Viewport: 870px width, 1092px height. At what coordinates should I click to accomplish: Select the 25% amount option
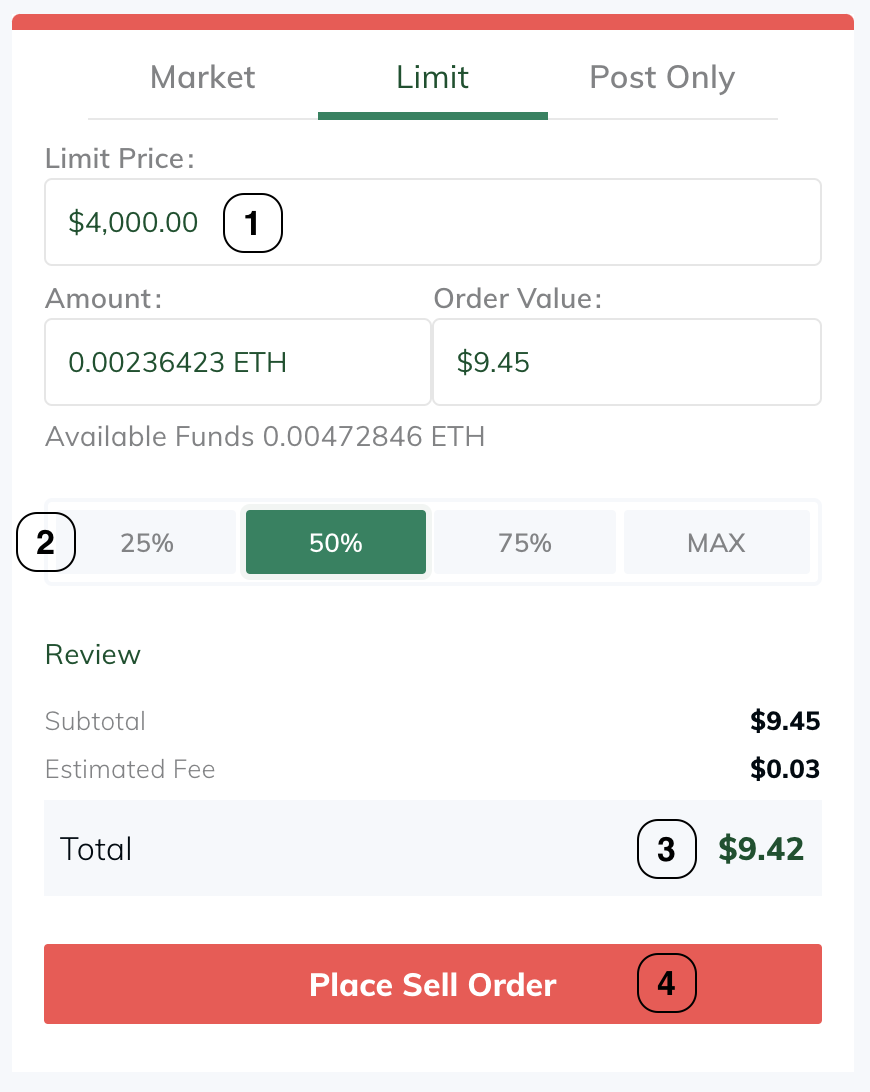[146, 542]
